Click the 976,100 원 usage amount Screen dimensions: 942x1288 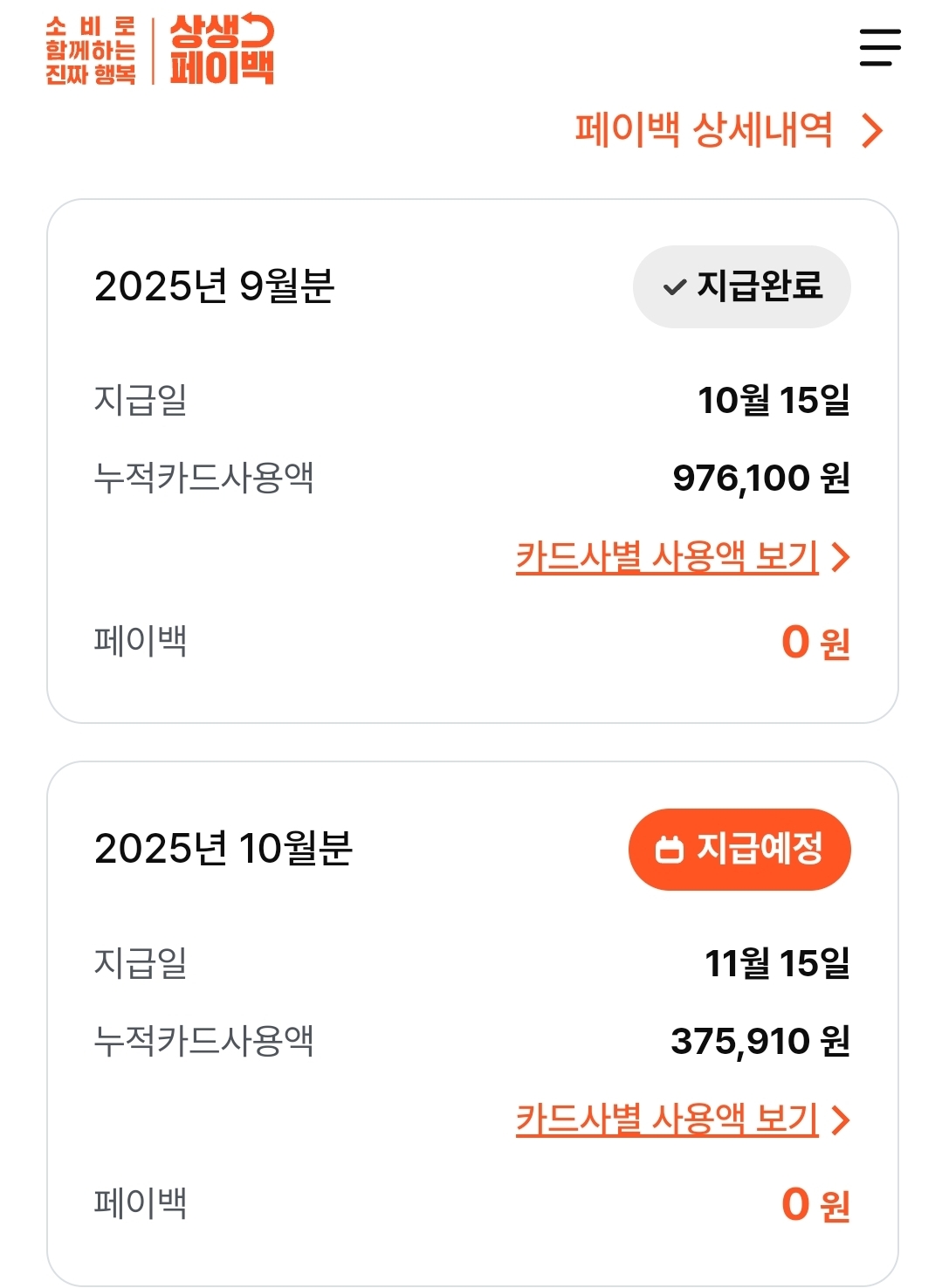pos(760,479)
